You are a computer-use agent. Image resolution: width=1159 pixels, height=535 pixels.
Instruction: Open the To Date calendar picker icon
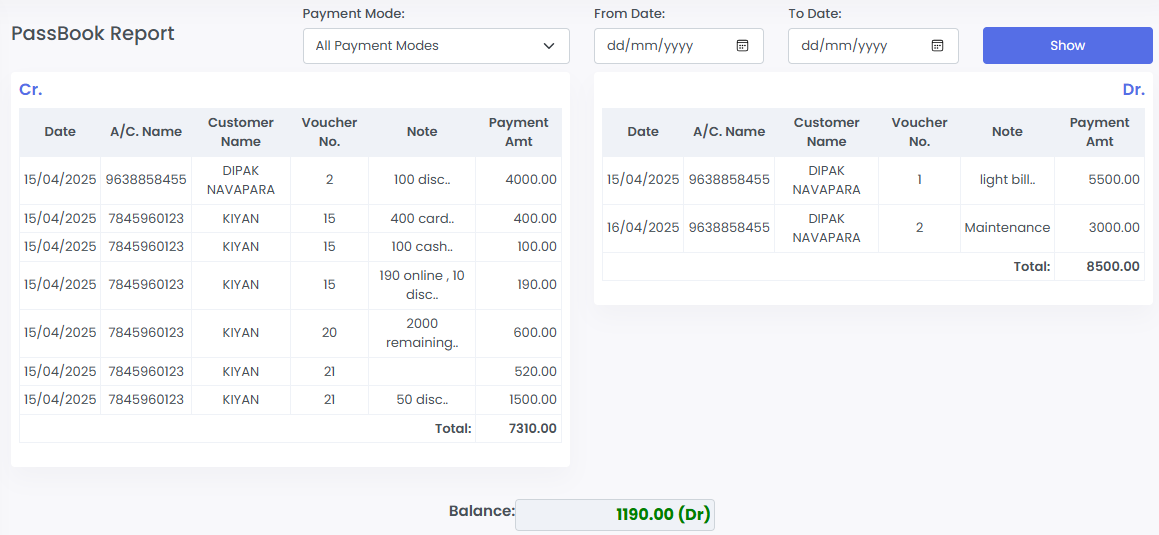pos(937,46)
